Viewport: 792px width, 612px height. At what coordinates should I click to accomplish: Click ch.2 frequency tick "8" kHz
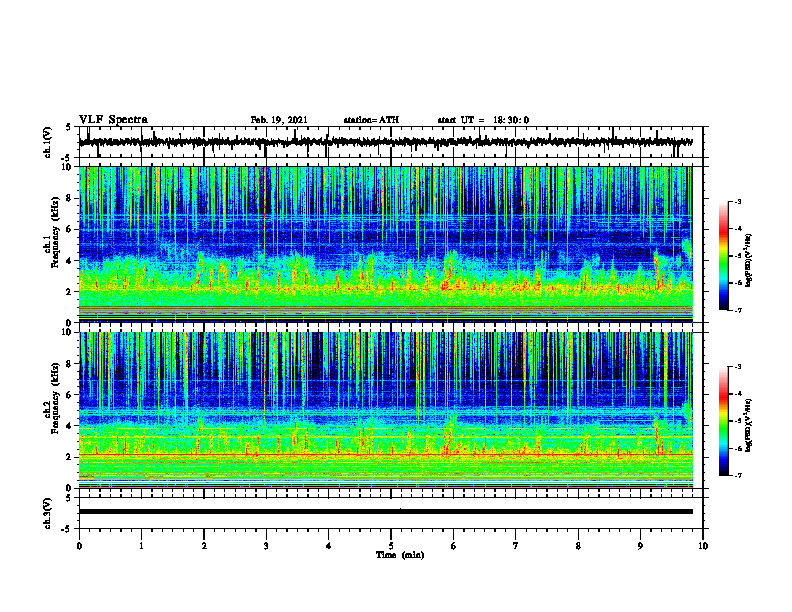(70, 364)
